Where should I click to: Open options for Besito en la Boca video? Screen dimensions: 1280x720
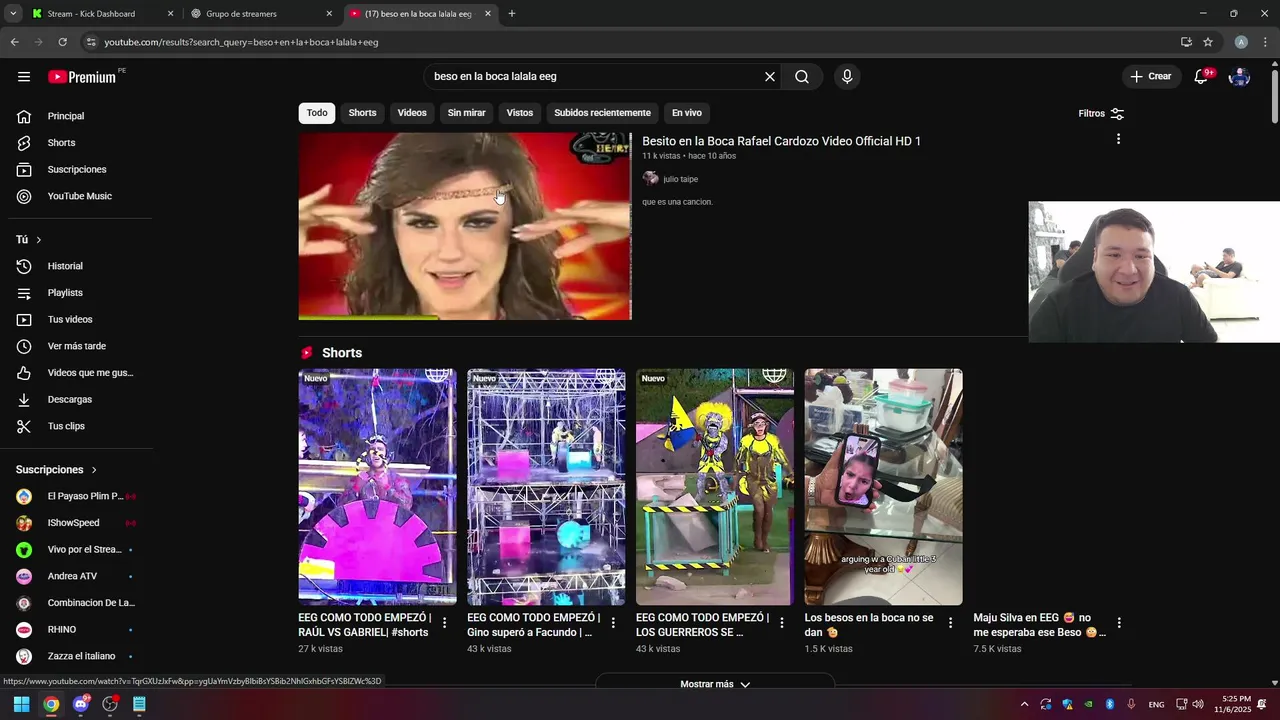[x=1118, y=139]
